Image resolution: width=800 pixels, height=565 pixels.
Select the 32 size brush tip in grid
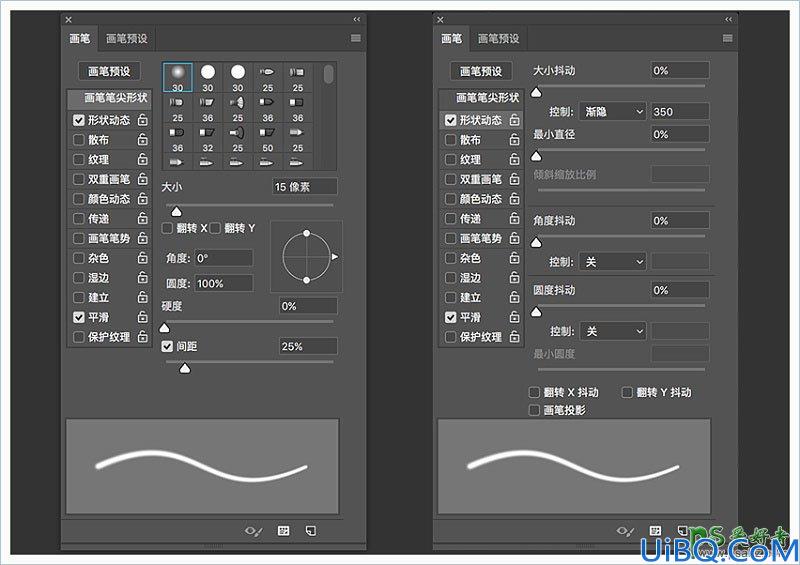208,138
